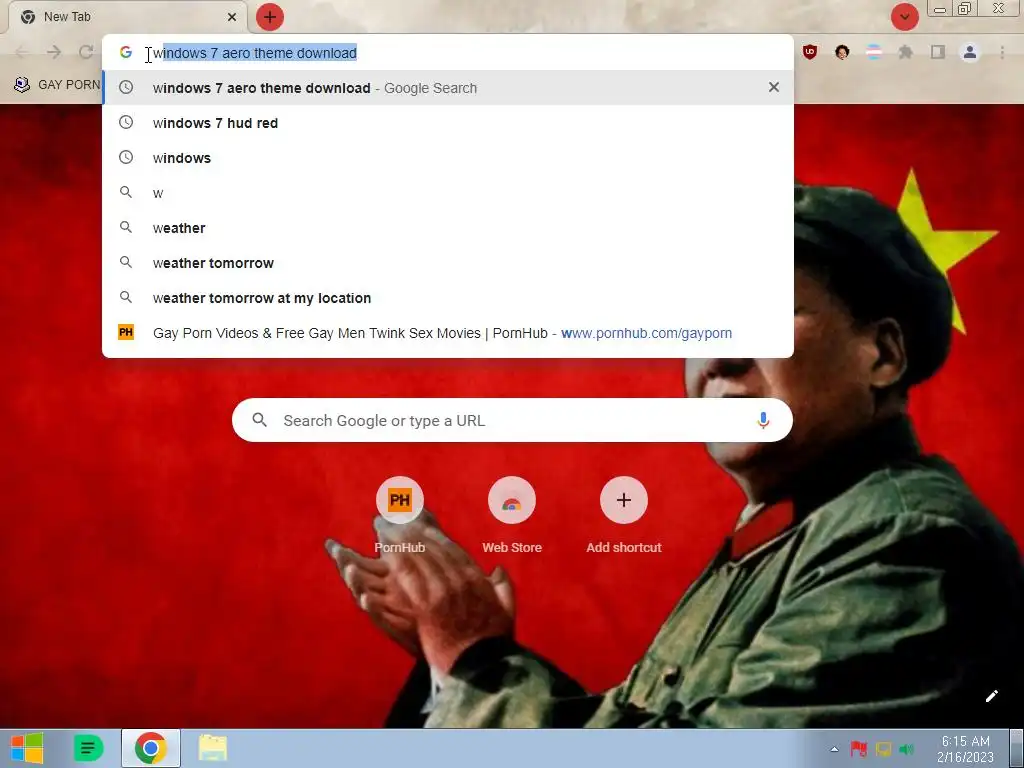
Task: Click the red flag Action Center tray icon
Action: pyautogui.click(x=859, y=749)
